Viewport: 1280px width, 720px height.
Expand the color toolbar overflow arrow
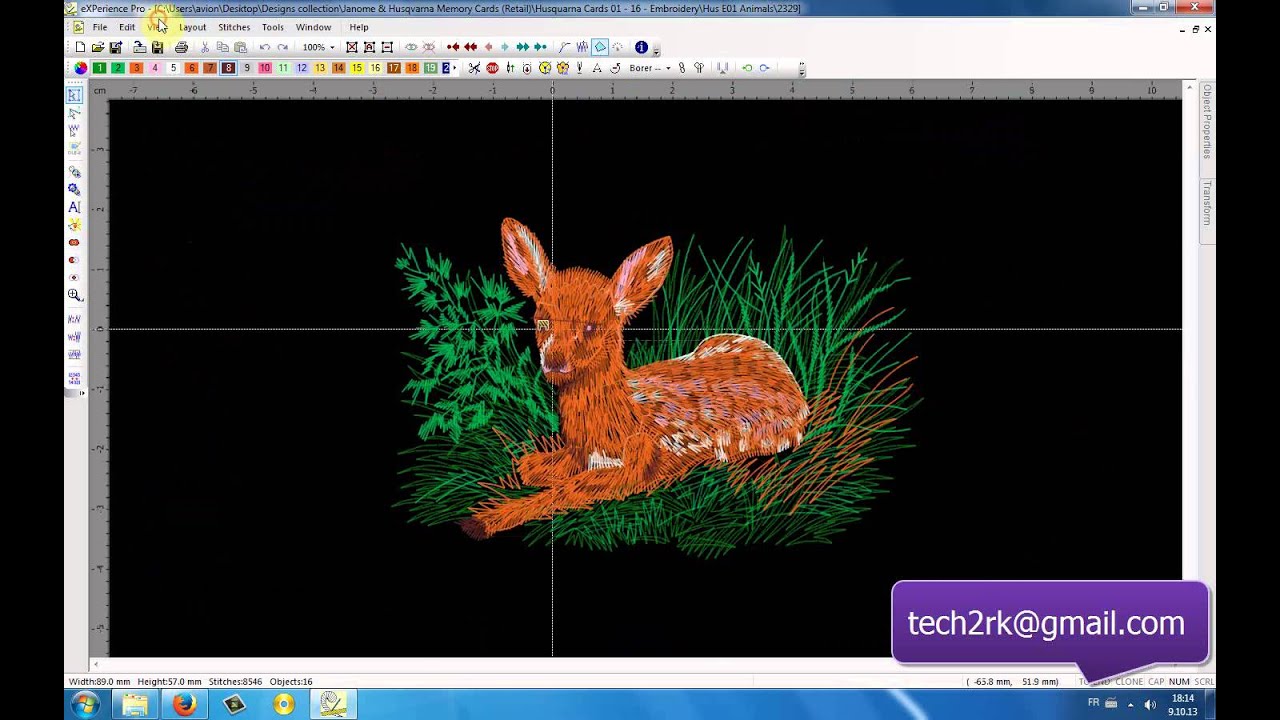click(x=802, y=70)
